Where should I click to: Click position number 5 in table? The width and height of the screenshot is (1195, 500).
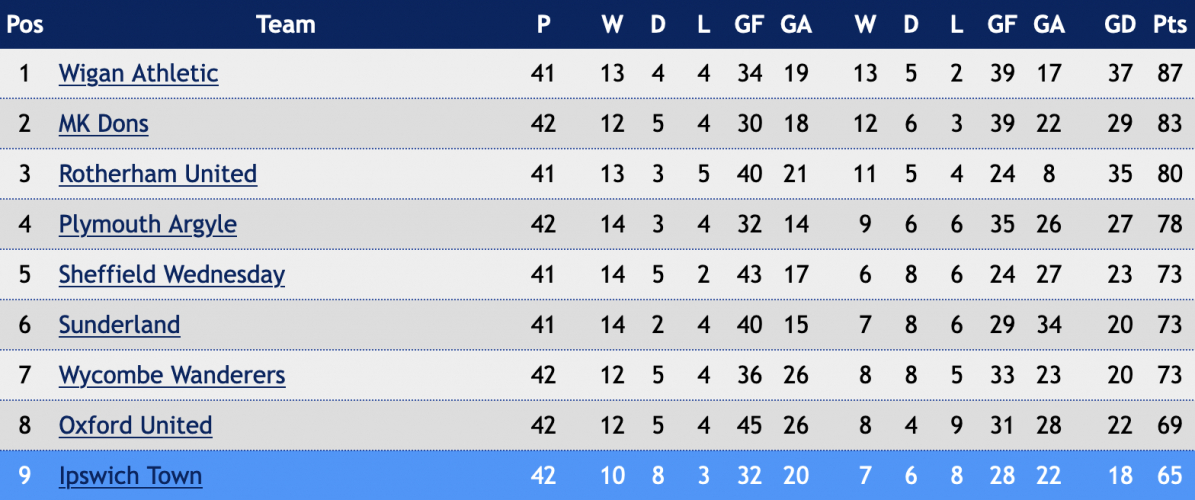(x=24, y=274)
